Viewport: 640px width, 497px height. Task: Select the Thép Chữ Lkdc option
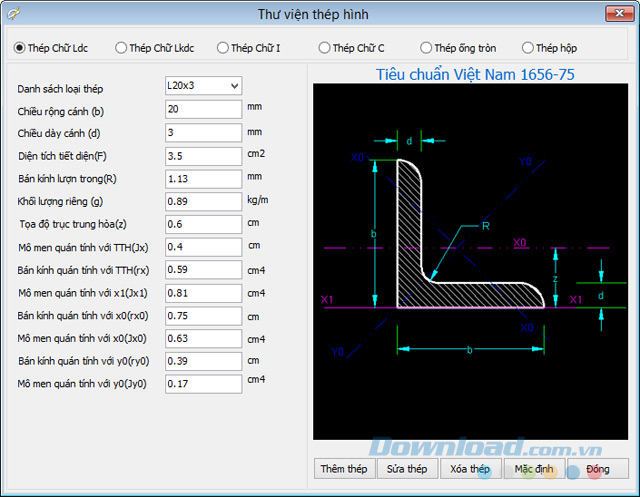(x=121, y=48)
